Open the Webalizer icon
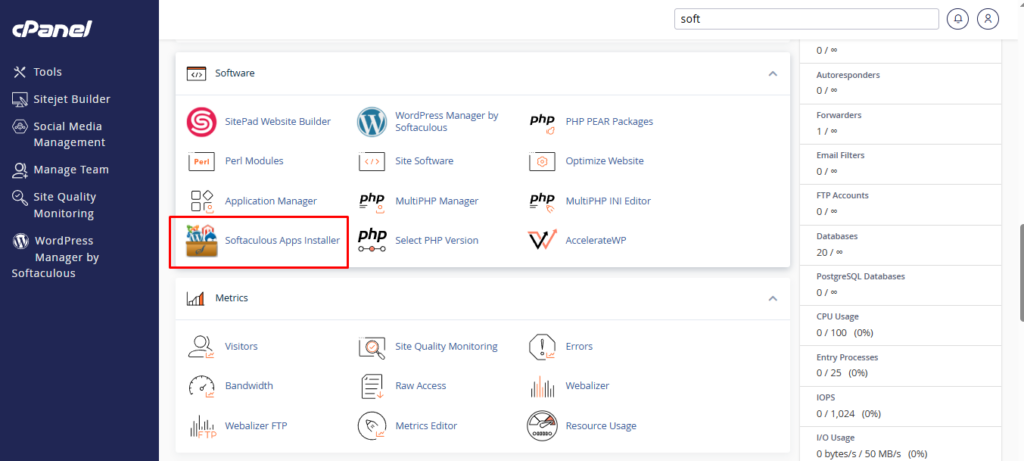The height and width of the screenshot is (461, 1024). click(542, 387)
